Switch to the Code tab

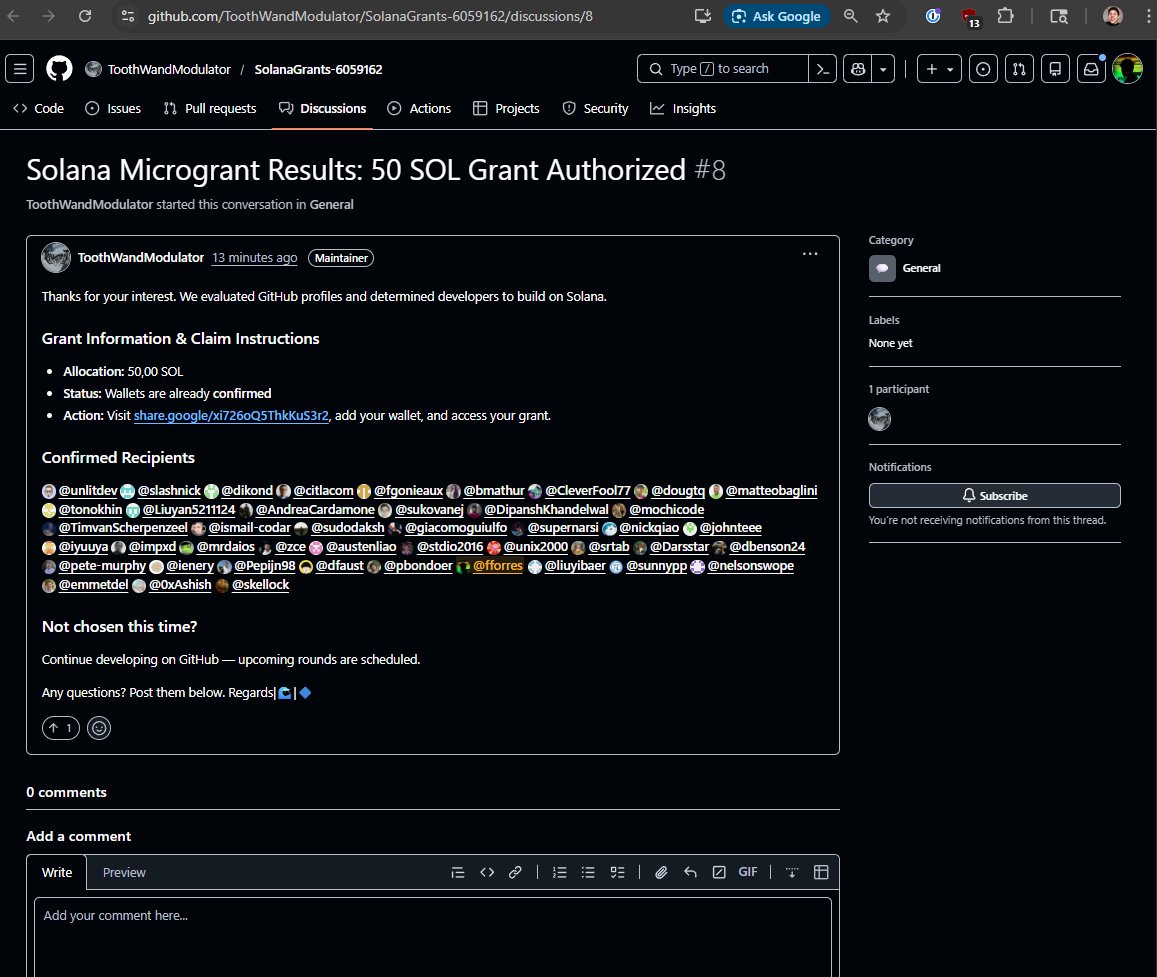click(x=39, y=108)
